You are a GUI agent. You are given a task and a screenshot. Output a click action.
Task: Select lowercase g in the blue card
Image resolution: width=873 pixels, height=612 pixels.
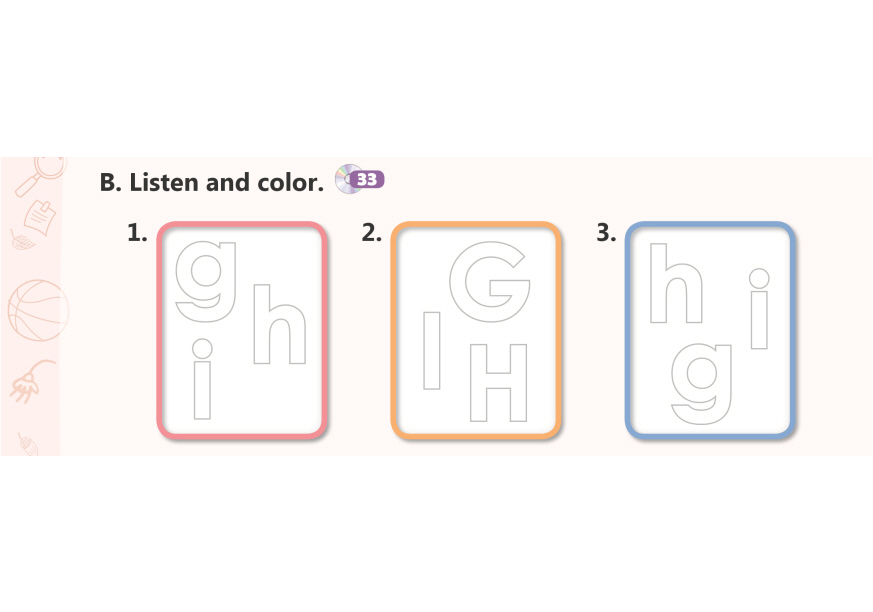(x=708, y=380)
